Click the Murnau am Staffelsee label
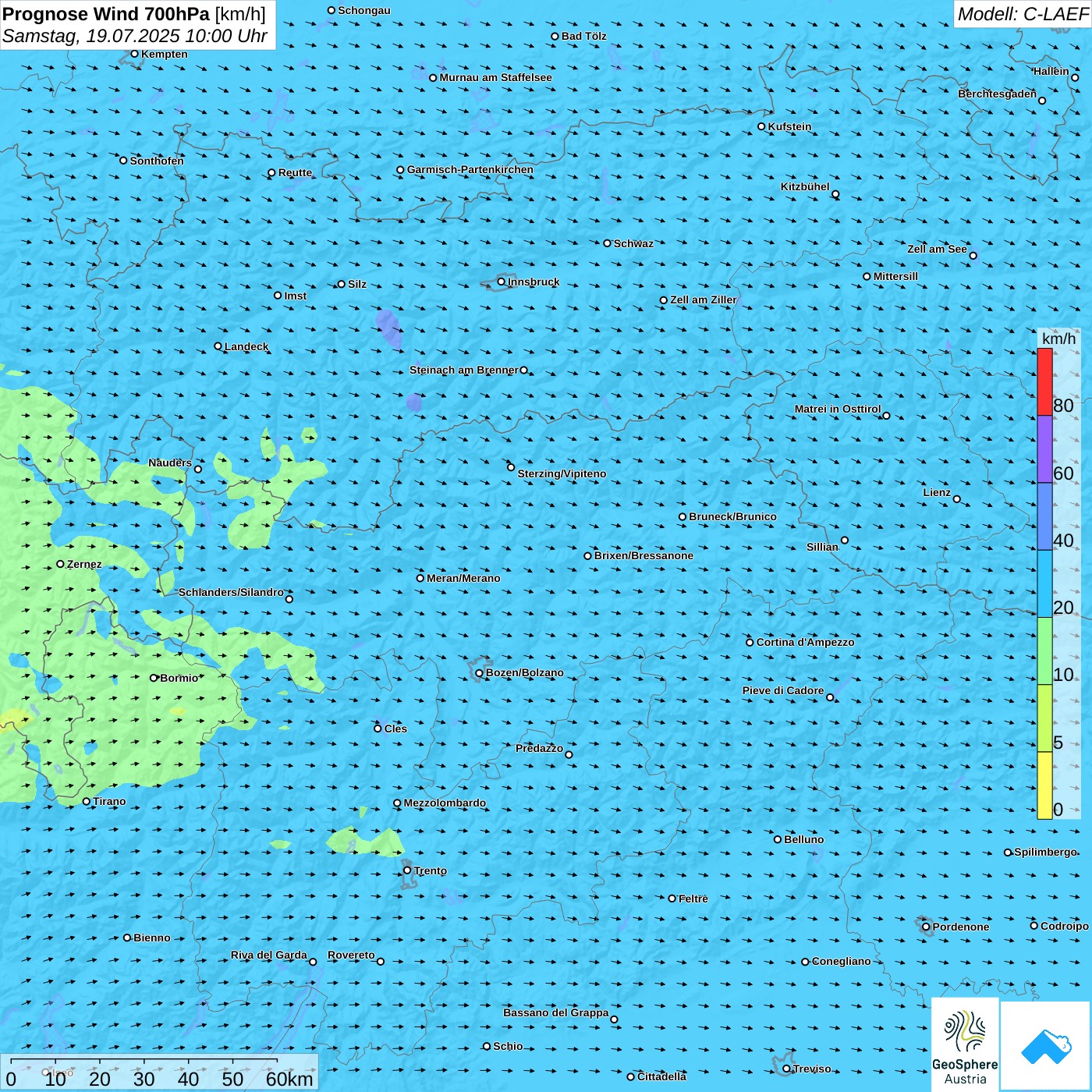1092x1092 pixels. pyautogui.click(x=496, y=77)
